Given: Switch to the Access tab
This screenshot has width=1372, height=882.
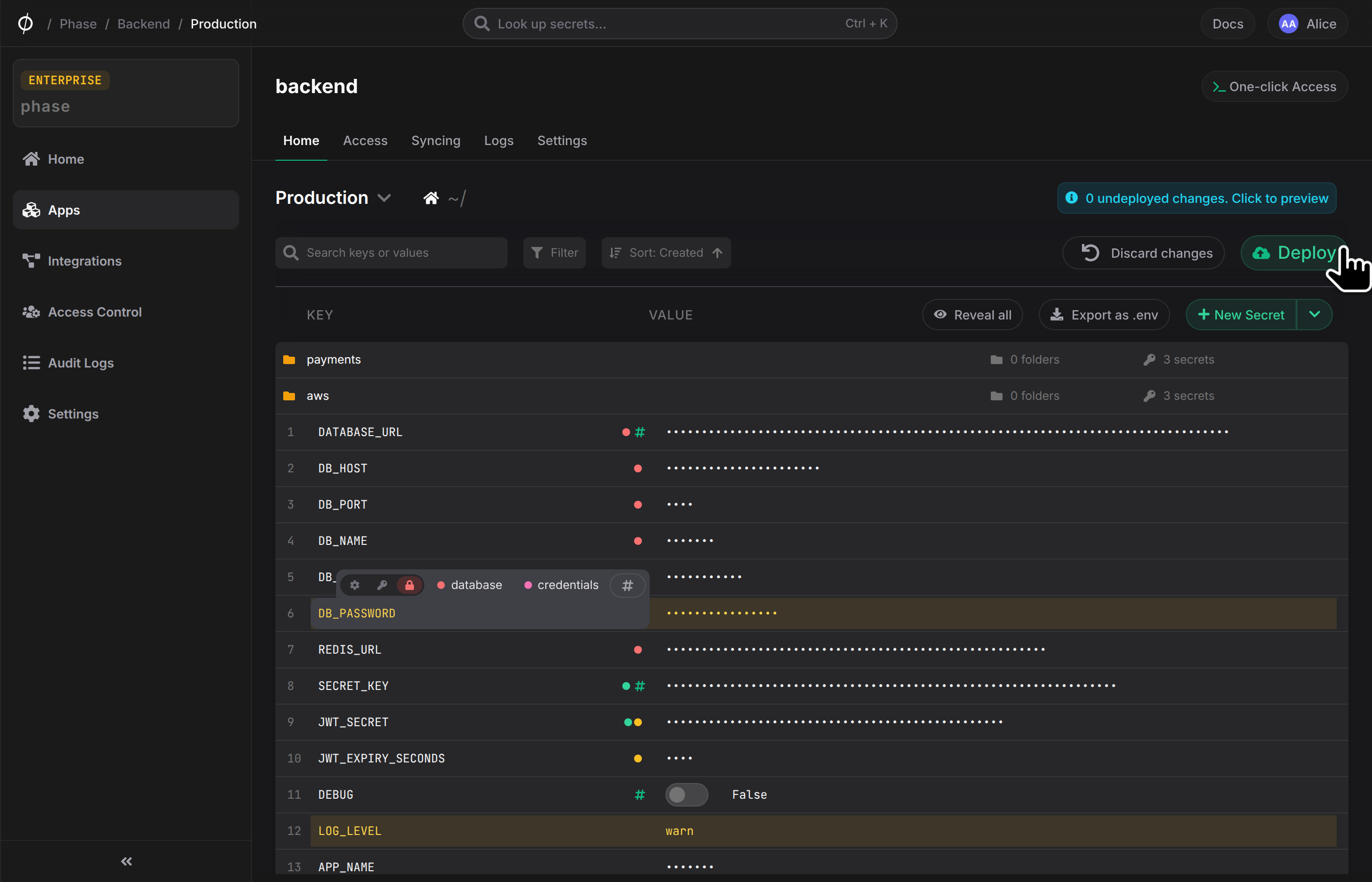Looking at the screenshot, I should [366, 141].
